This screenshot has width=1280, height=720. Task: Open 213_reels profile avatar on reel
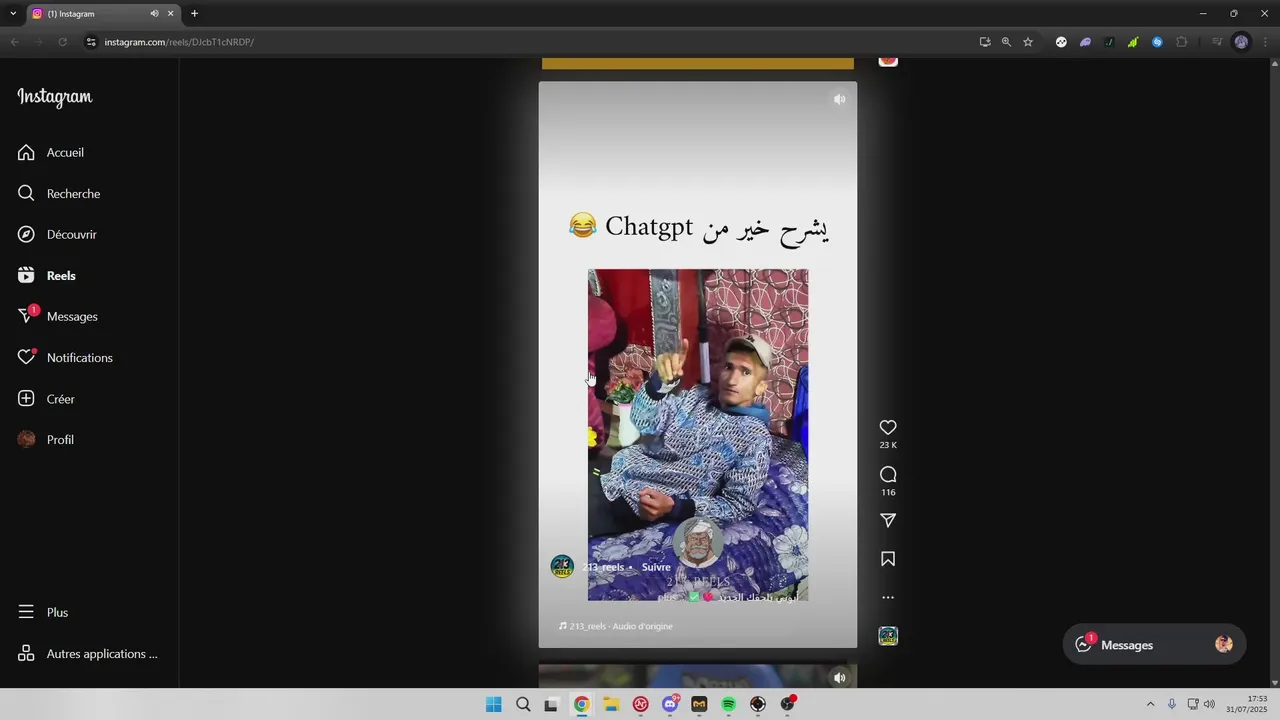pyautogui.click(x=563, y=567)
